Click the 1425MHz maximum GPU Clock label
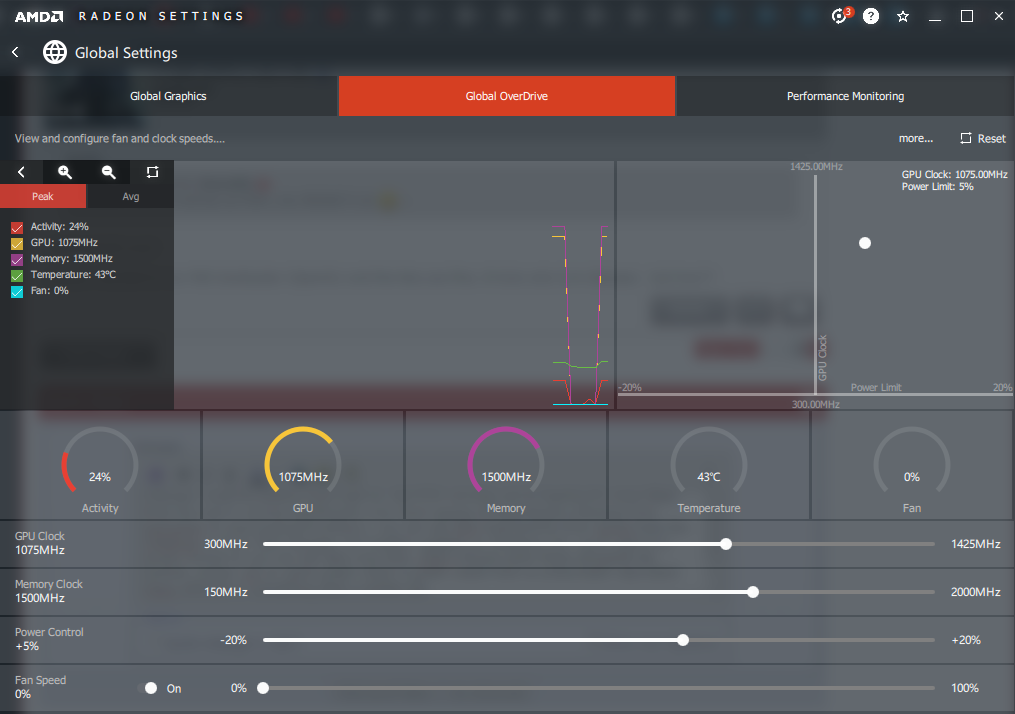This screenshot has width=1015, height=714. (x=976, y=544)
